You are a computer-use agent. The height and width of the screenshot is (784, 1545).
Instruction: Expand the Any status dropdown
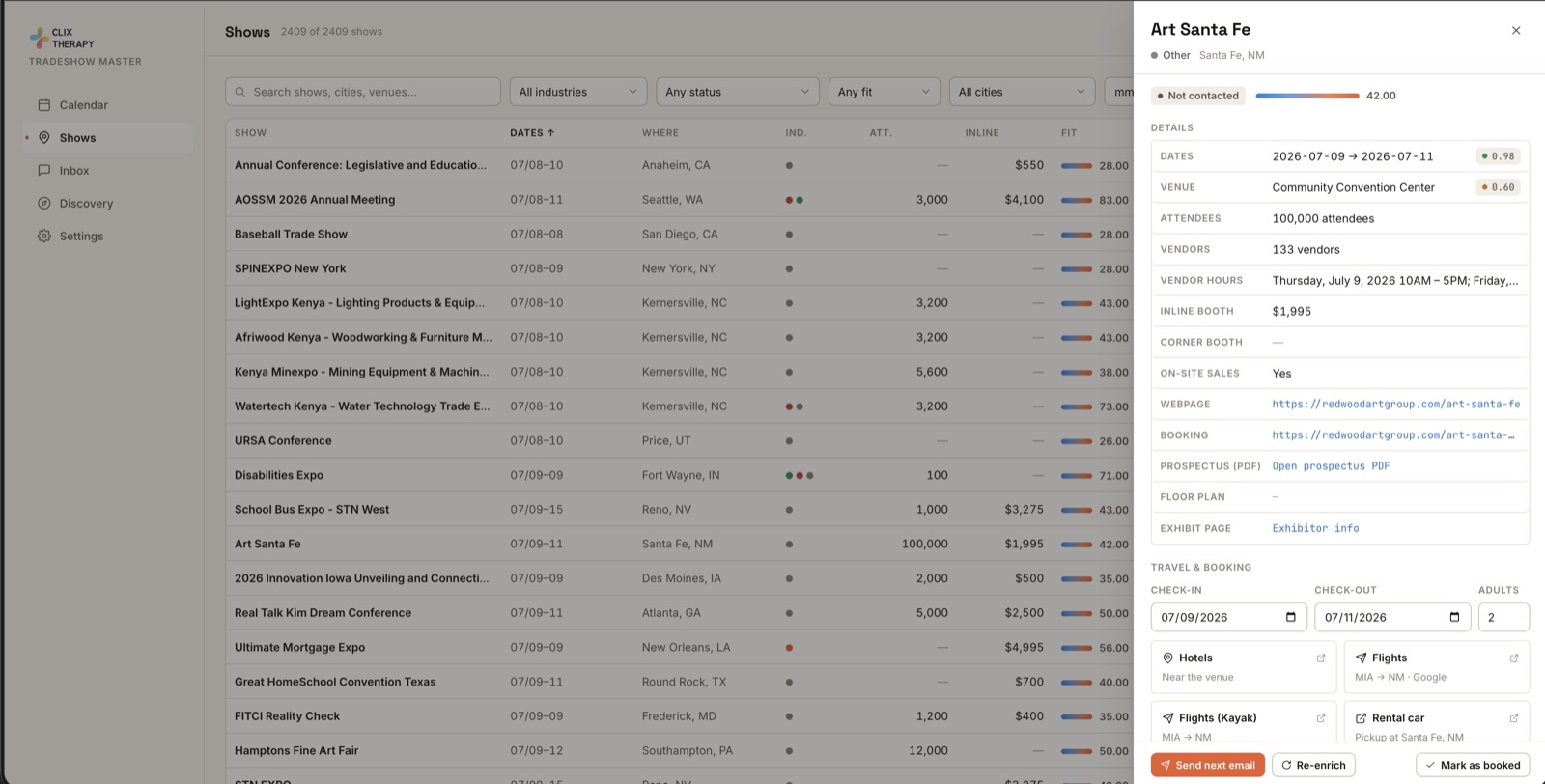coord(738,92)
